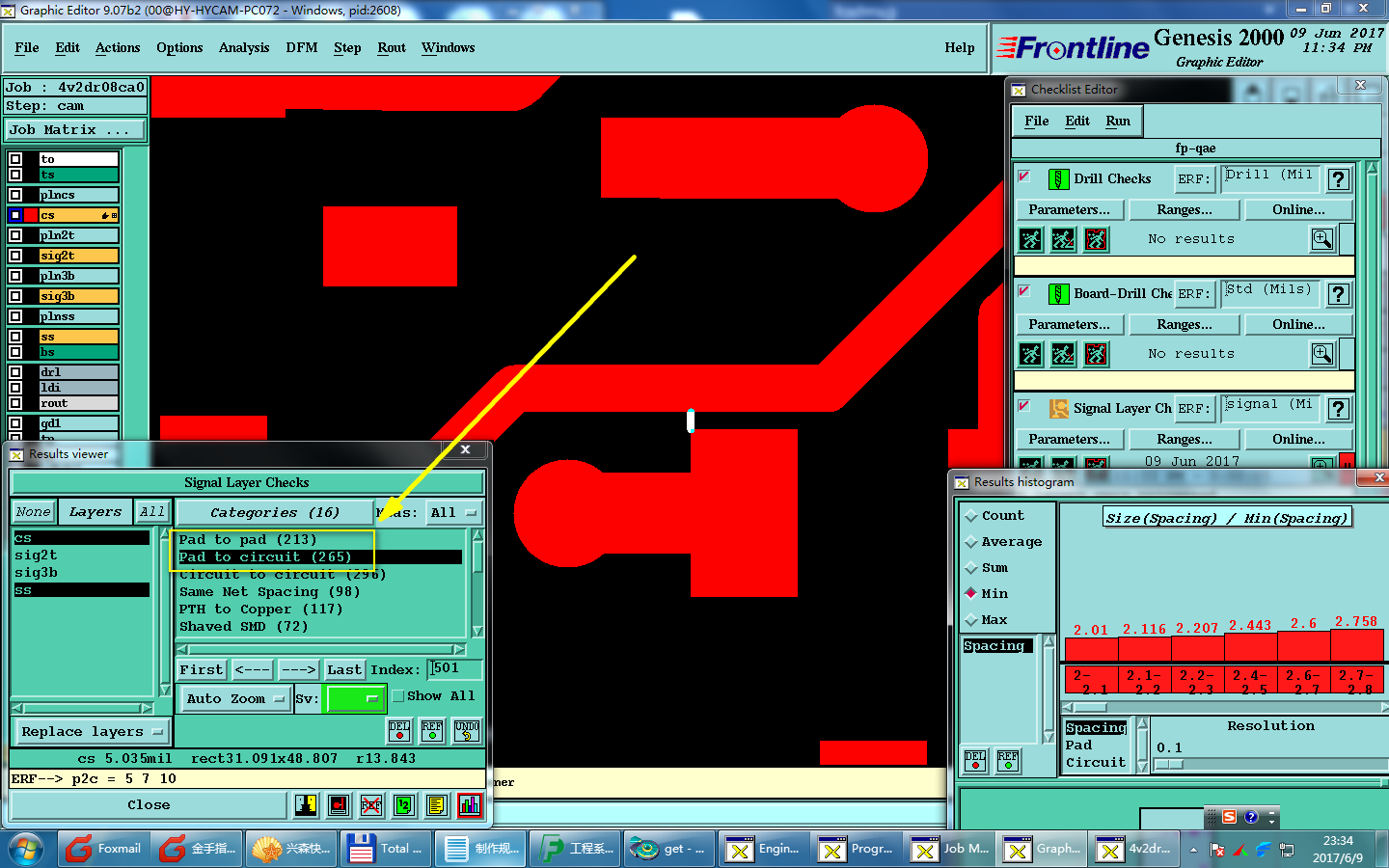Run Drill Checks with first running-man icon
Screen dimensions: 1389x868
(x=1031, y=239)
